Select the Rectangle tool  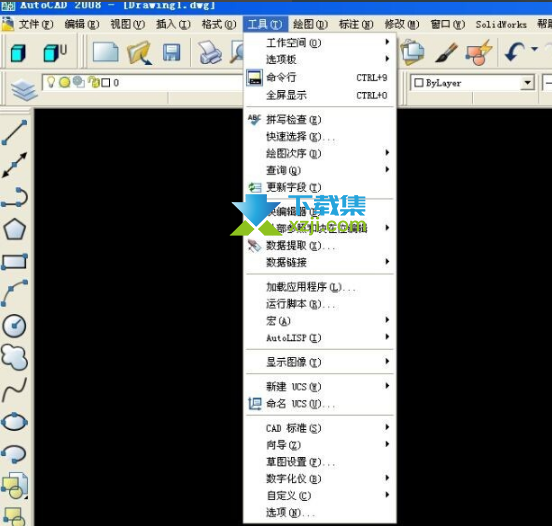click(x=14, y=262)
